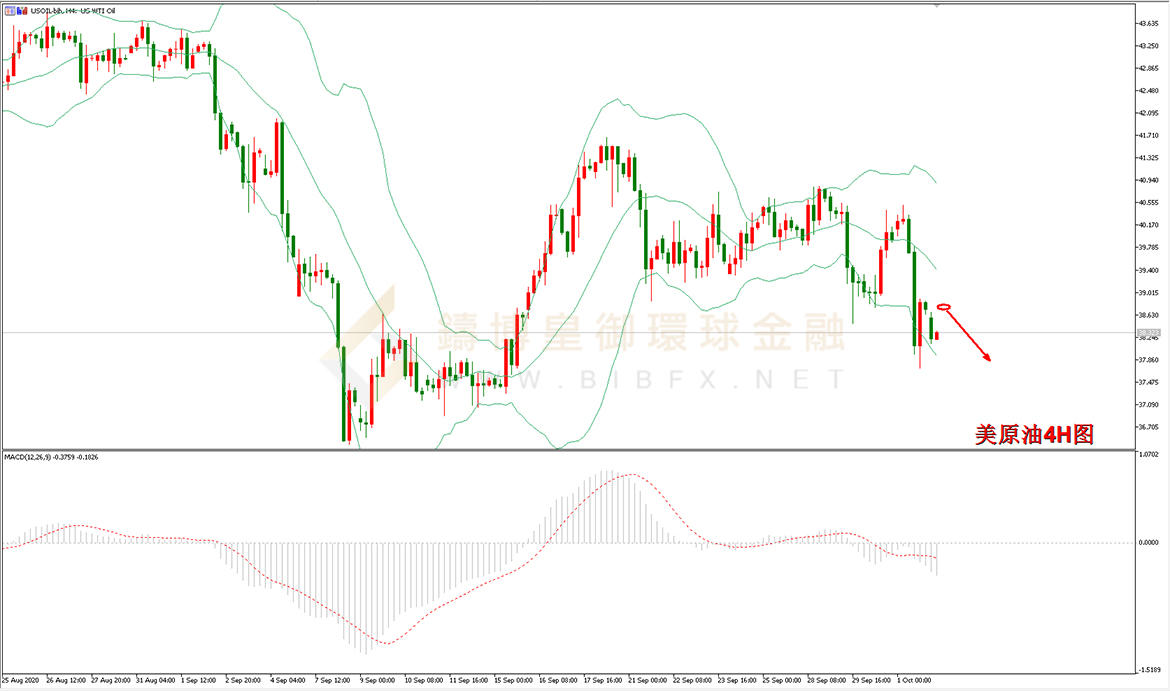Click the 43.635 price scale label

[x=1148, y=24]
